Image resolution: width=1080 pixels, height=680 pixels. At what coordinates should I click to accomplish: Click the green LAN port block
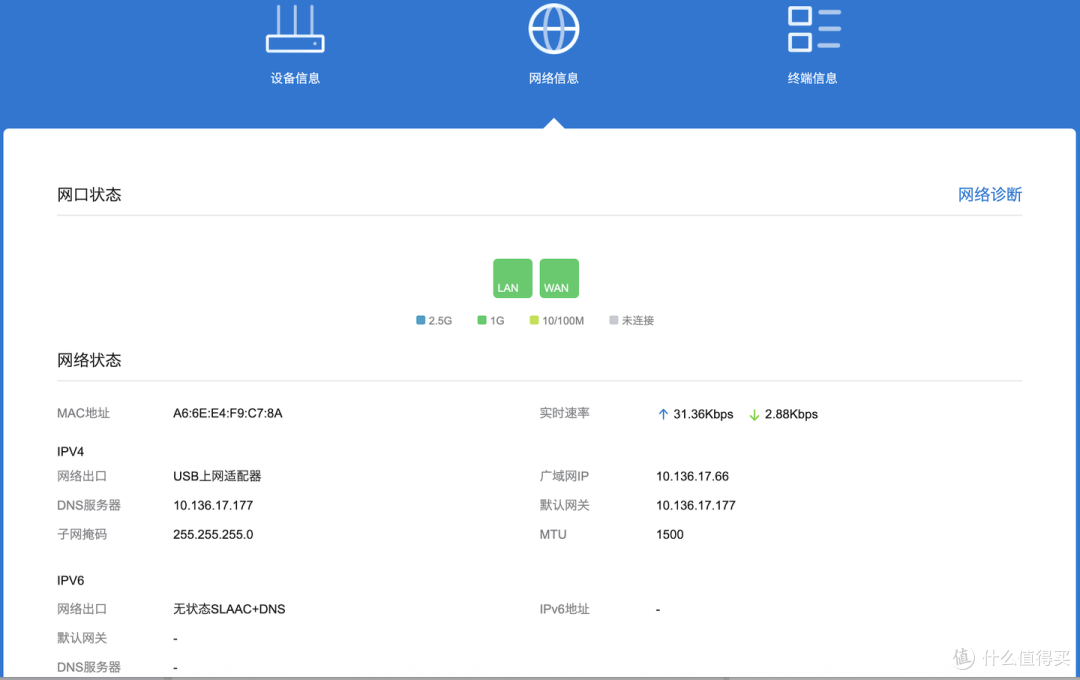coord(512,278)
